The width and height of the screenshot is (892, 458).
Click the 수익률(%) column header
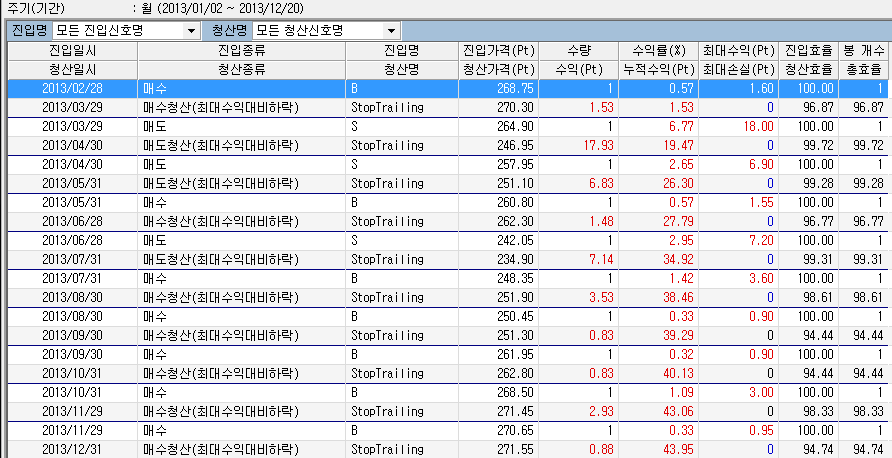pyautogui.click(x=658, y=51)
